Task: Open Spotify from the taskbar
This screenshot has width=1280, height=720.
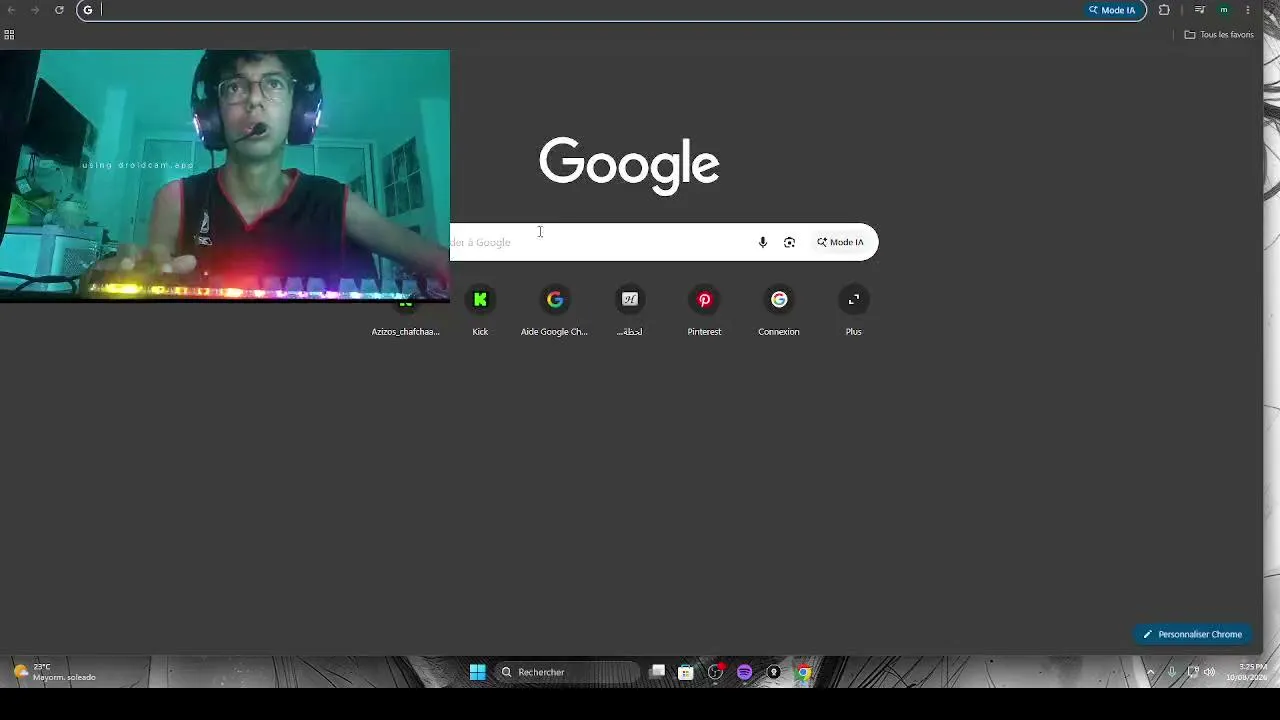Action: pyautogui.click(x=745, y=672)
